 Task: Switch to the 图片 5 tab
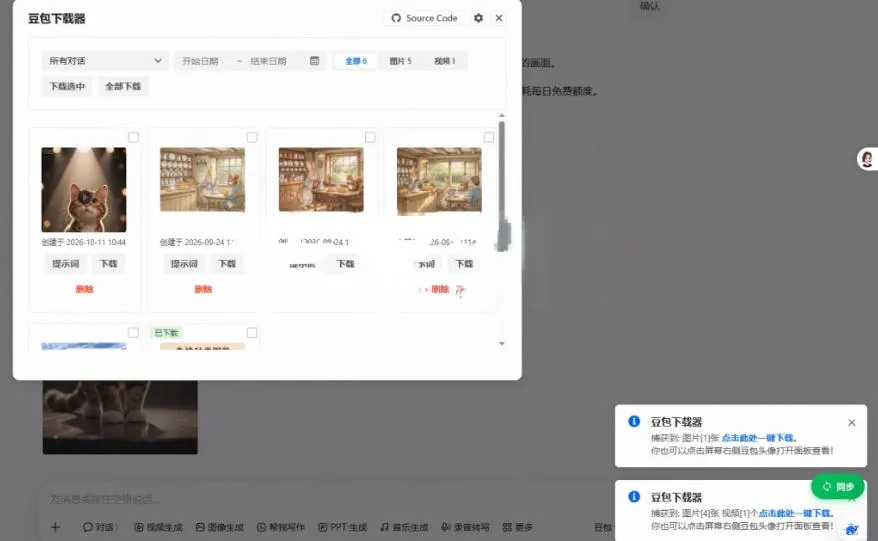(400, 60)
